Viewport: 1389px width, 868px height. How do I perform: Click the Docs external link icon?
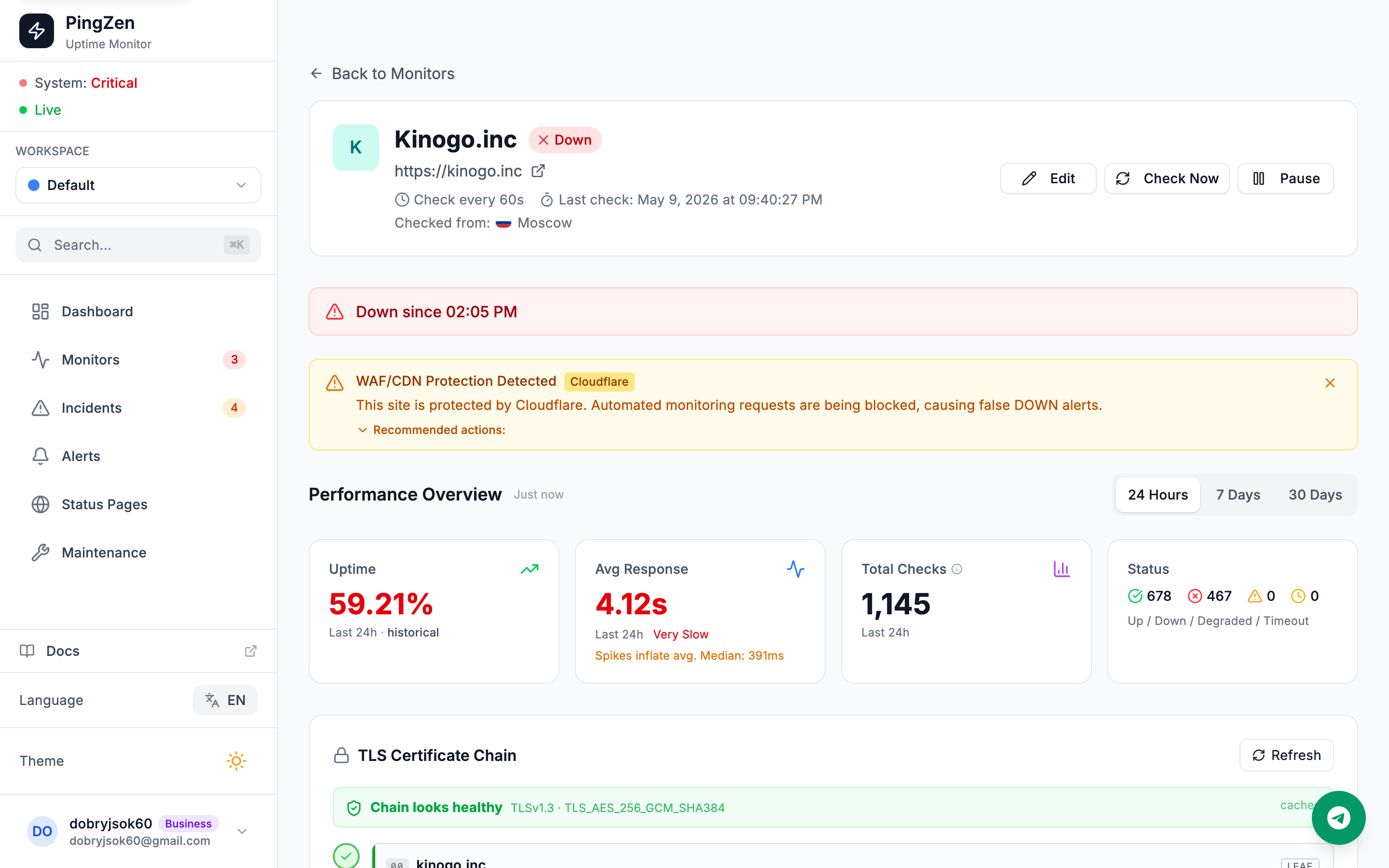250,651
